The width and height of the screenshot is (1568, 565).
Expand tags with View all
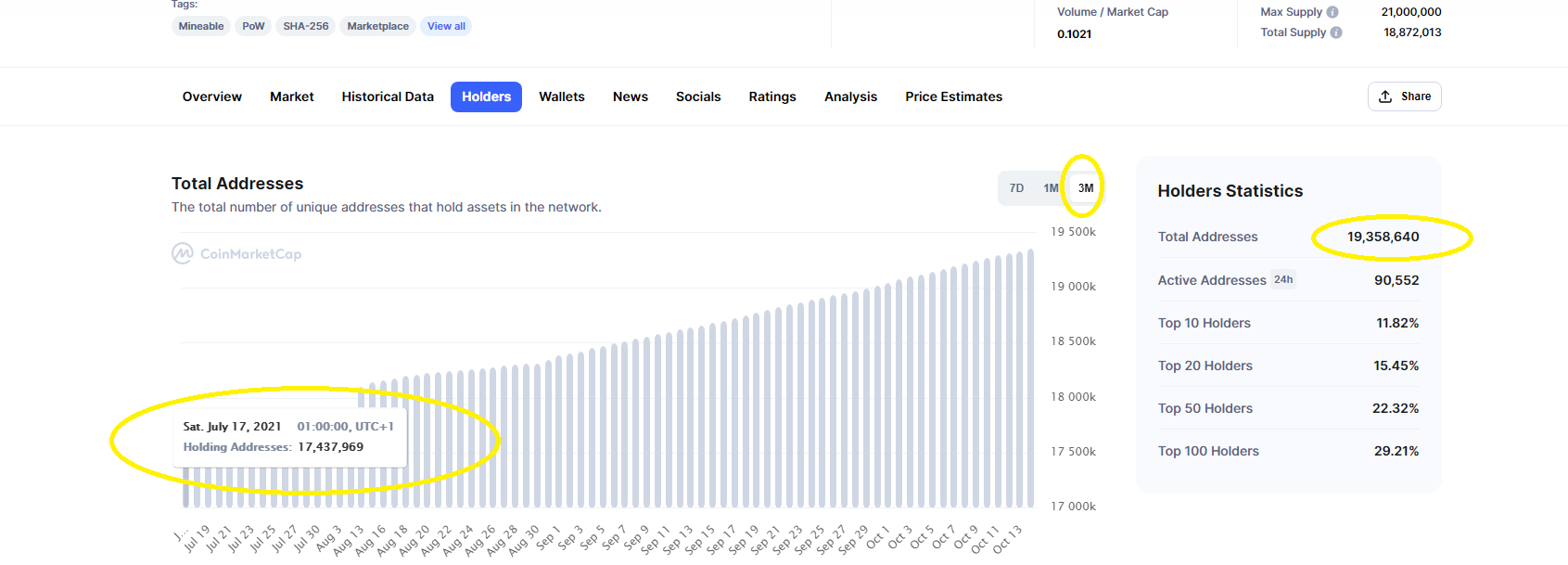click(x=446, y=26)
